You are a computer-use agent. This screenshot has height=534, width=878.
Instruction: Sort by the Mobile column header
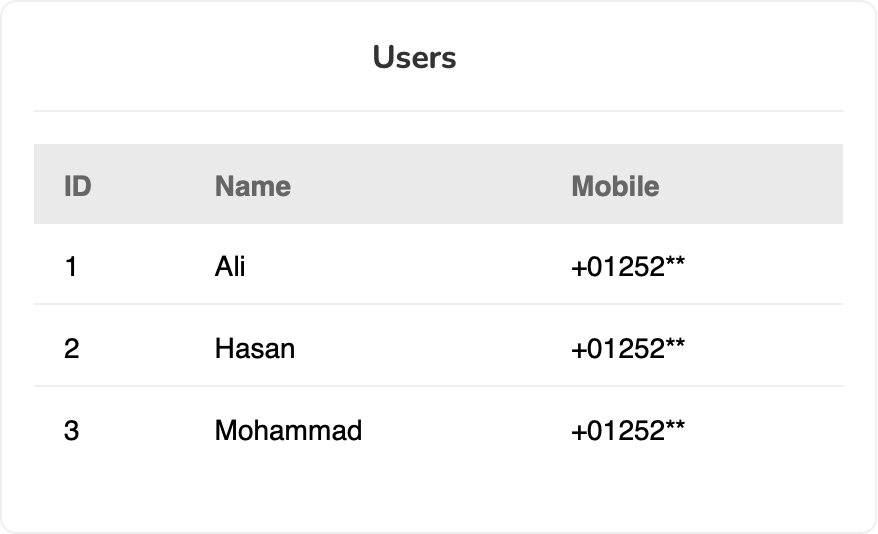click(614, 186)
